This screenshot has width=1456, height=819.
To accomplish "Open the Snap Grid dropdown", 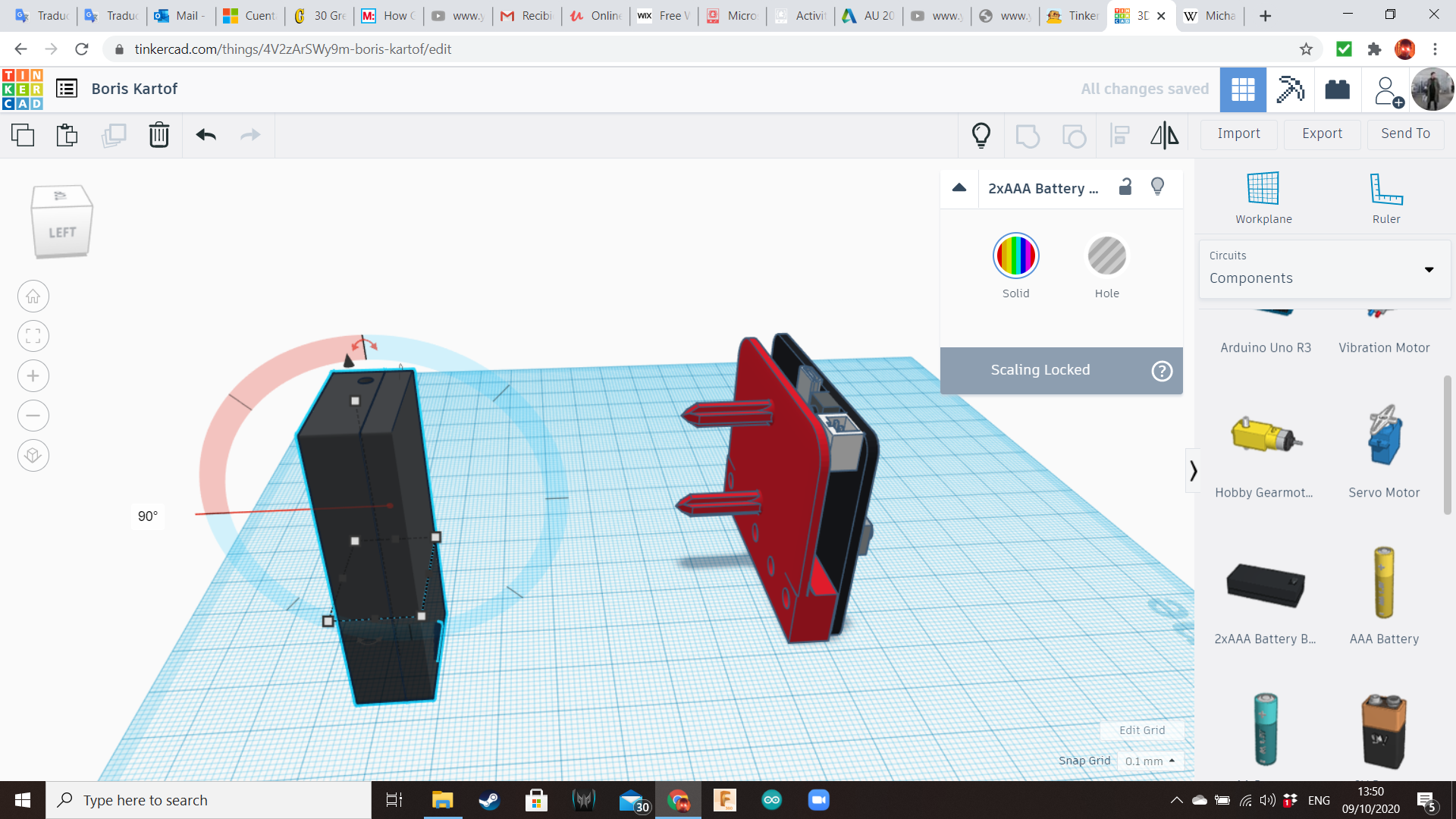I will coord(1150,761).
